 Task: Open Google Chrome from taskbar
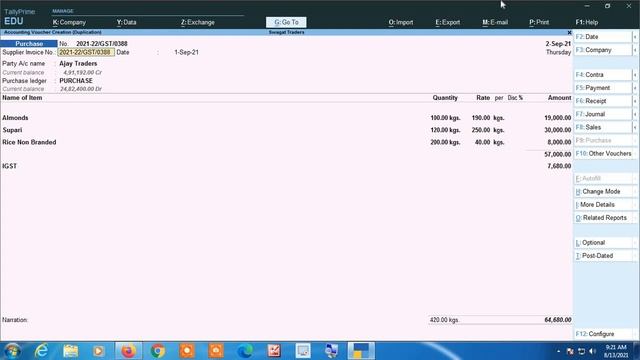pos(158,351)
